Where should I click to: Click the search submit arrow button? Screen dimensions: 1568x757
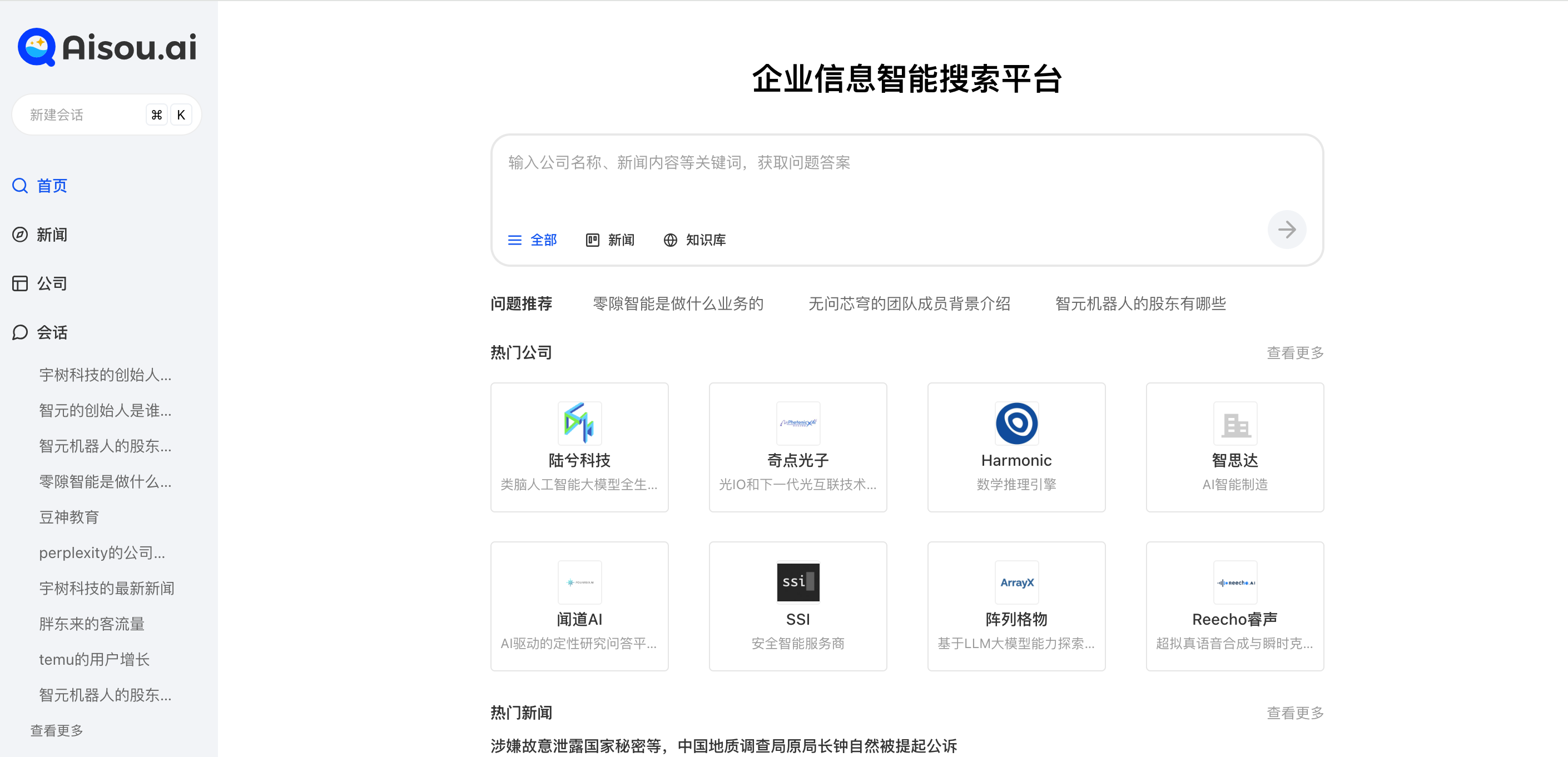[1286, 230]
